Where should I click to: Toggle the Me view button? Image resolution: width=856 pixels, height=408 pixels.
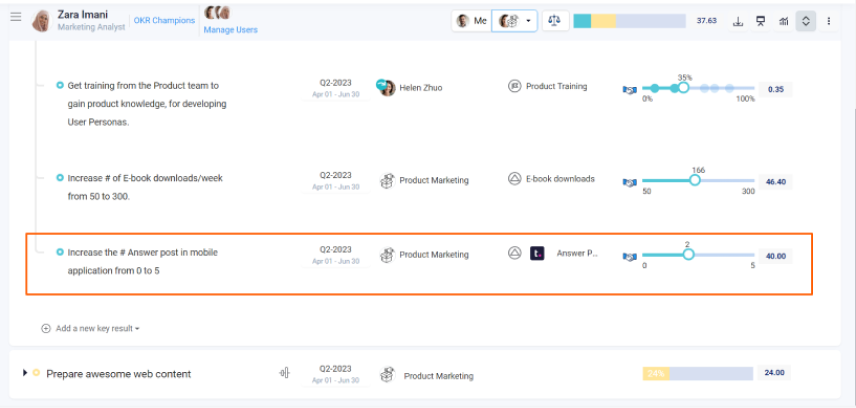(x=472, y=21)
